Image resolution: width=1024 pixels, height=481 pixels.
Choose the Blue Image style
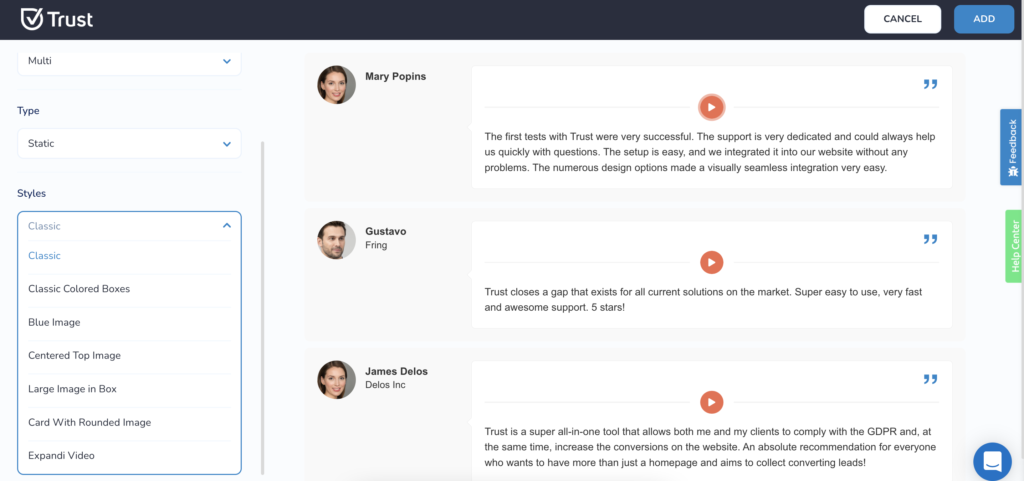[x=129, y=322]
